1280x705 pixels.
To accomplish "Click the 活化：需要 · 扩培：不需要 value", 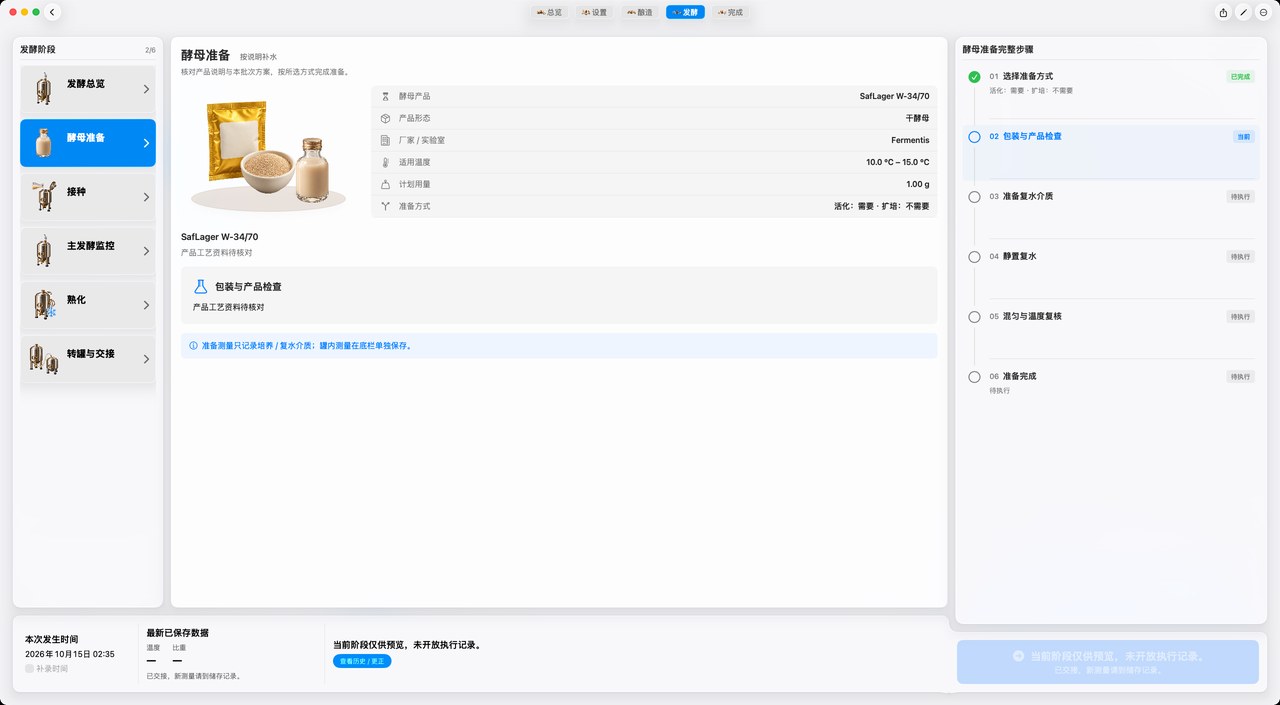I will [881, 206].
